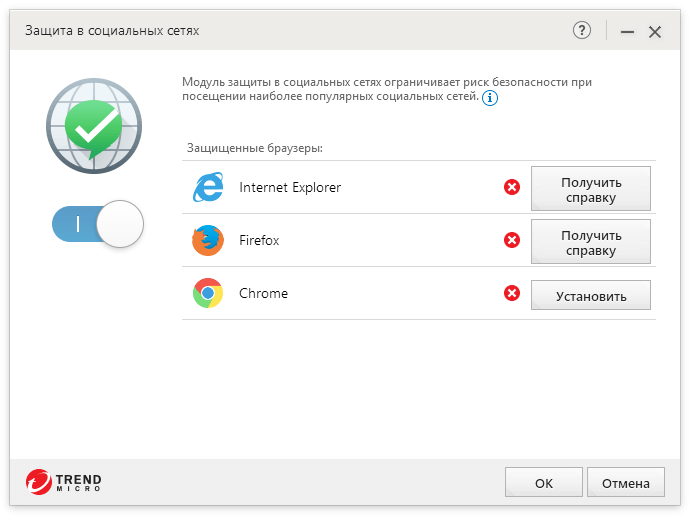The height and width of the screenshot is (523, 690).
Task: Select the Firefox row label
Action: [262, 240]
